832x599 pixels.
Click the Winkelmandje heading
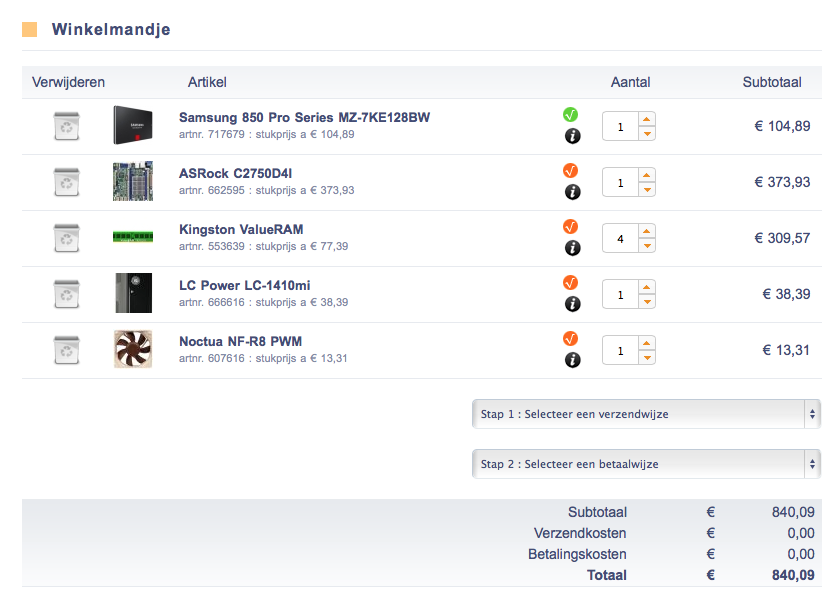[111, 29]
